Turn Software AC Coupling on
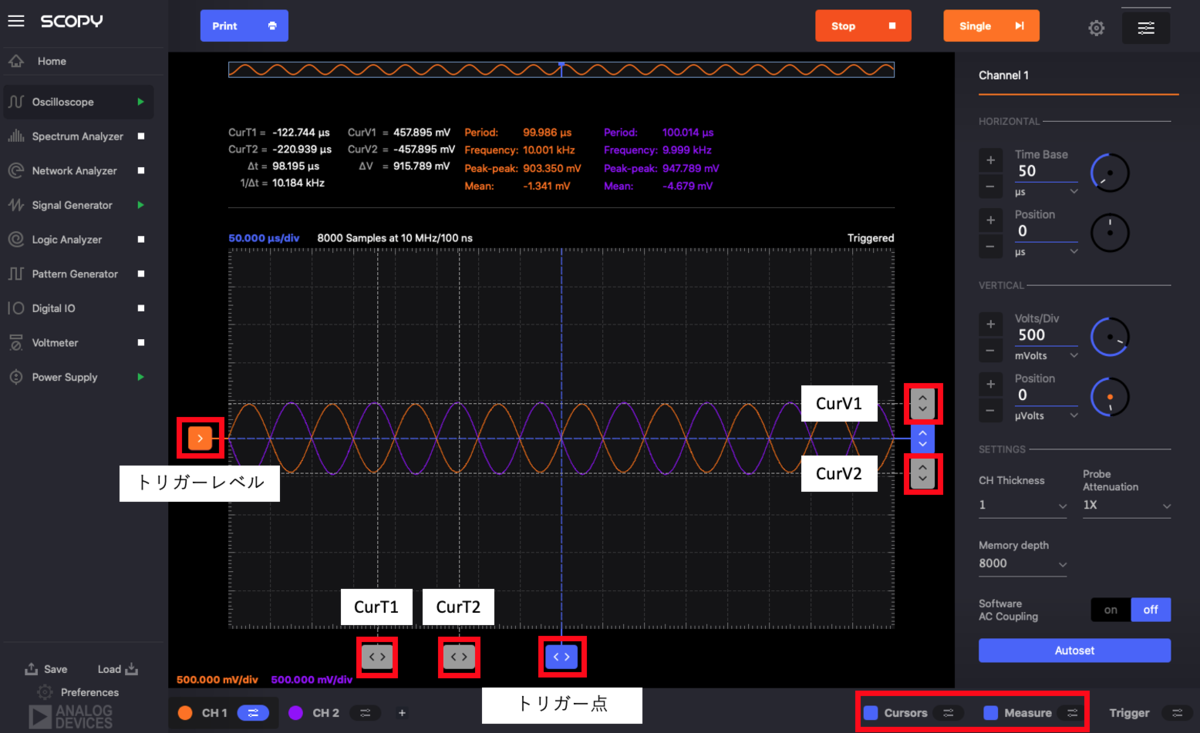The width and height of the screenshot is (1200, 733). pos(1110,609)
